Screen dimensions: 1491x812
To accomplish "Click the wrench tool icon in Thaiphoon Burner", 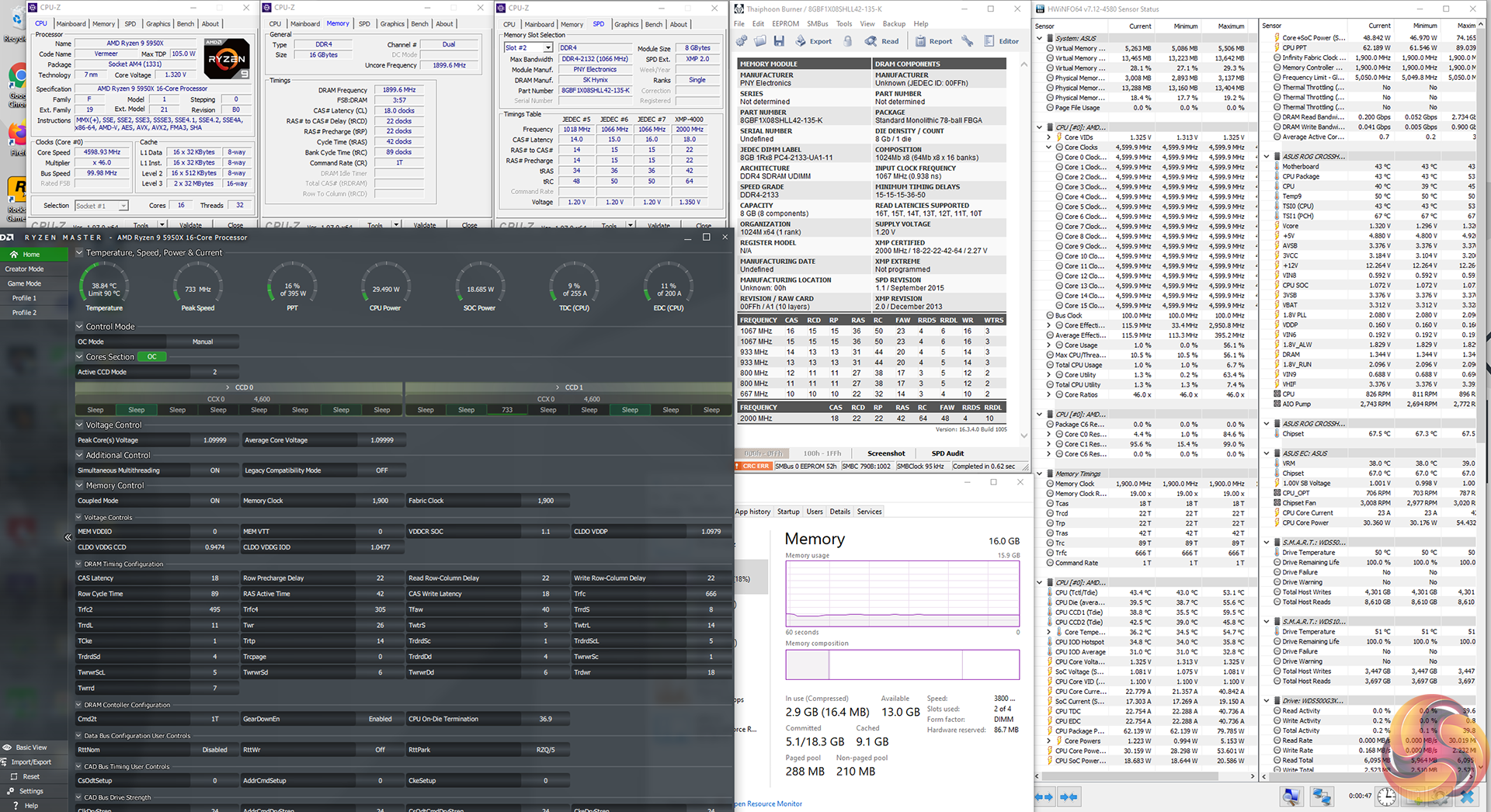I will (x=967, y=41).
